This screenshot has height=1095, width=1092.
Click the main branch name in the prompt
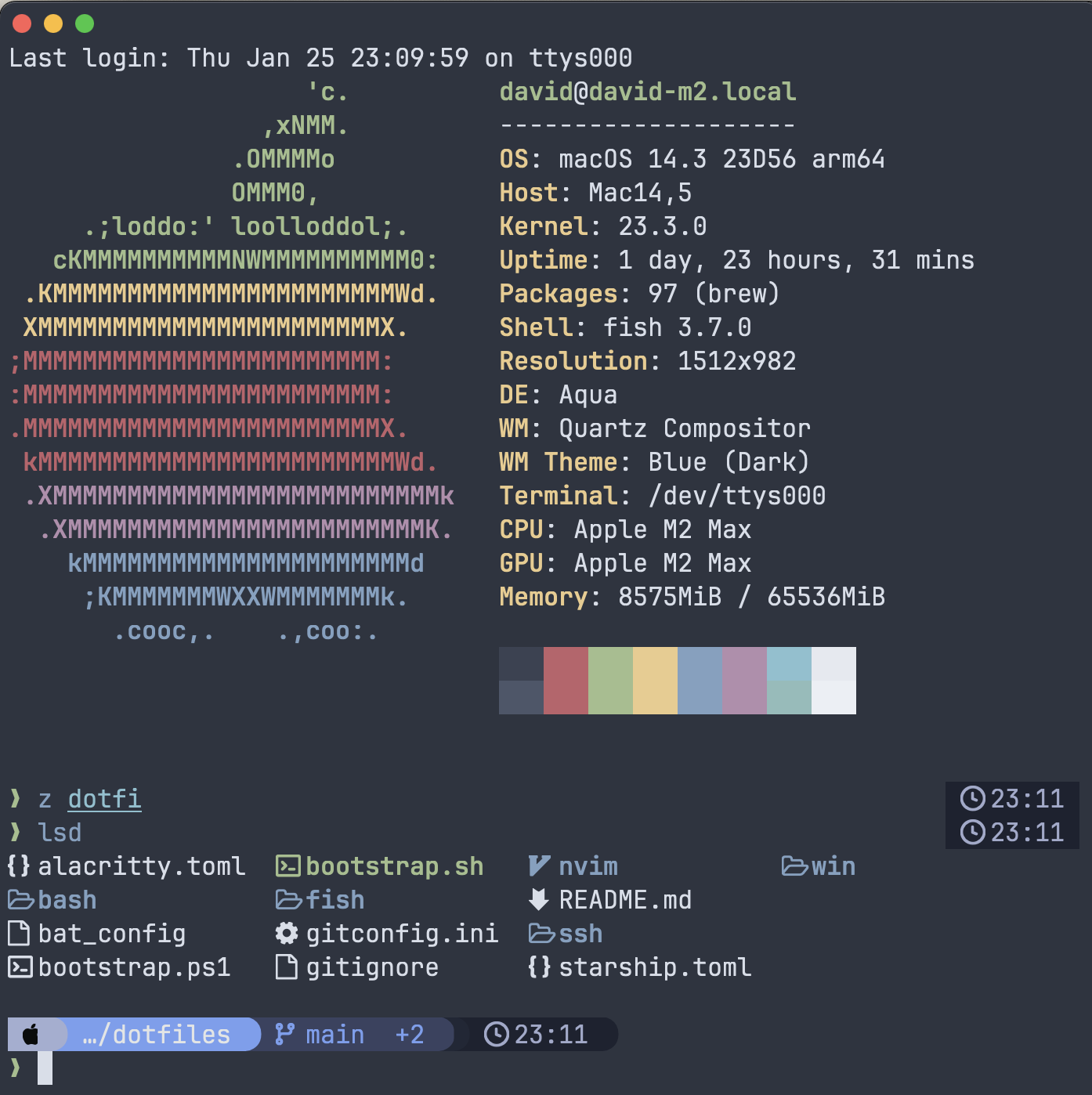click(335, 1035)
